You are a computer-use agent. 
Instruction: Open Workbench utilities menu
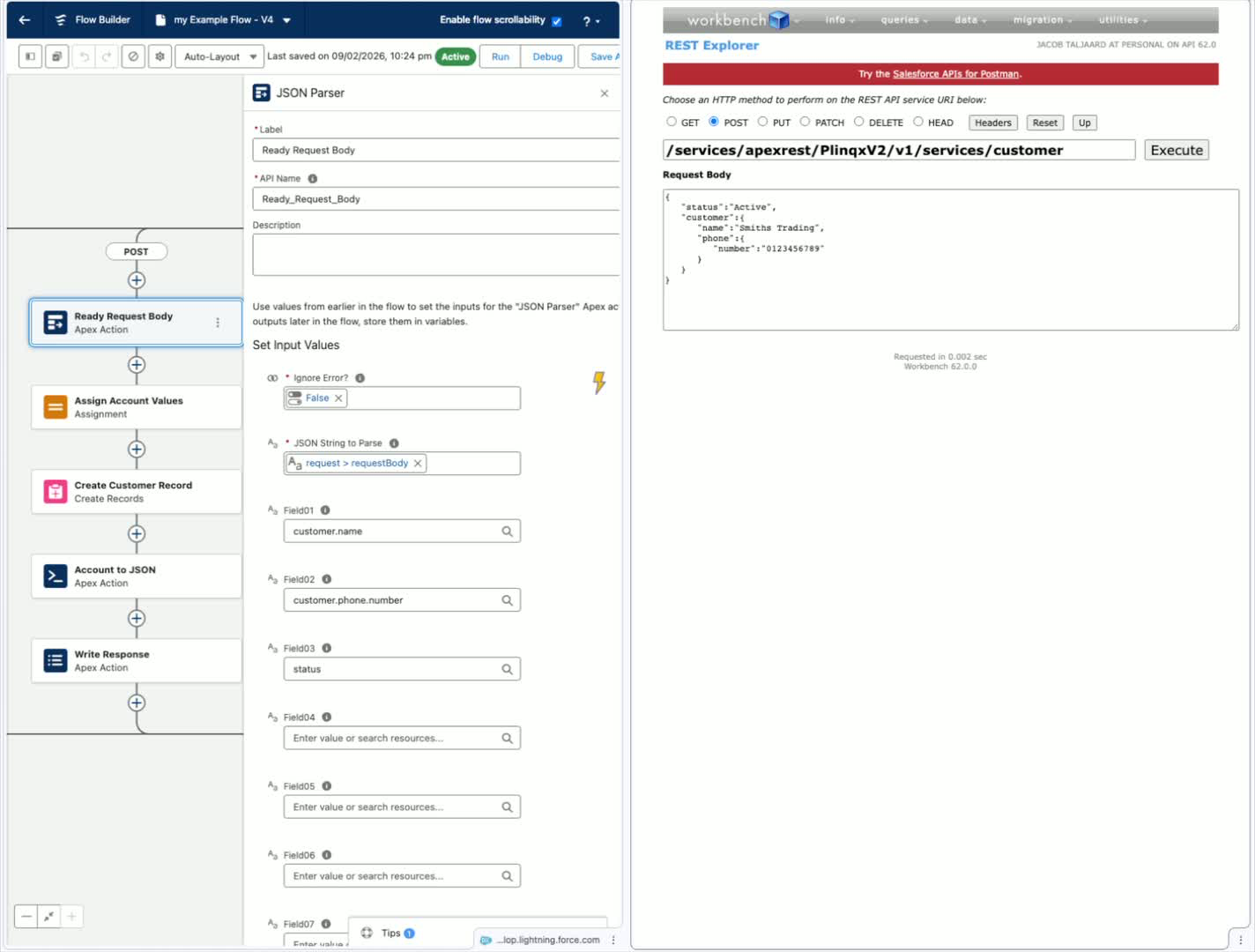click(x=1122, y=19)
